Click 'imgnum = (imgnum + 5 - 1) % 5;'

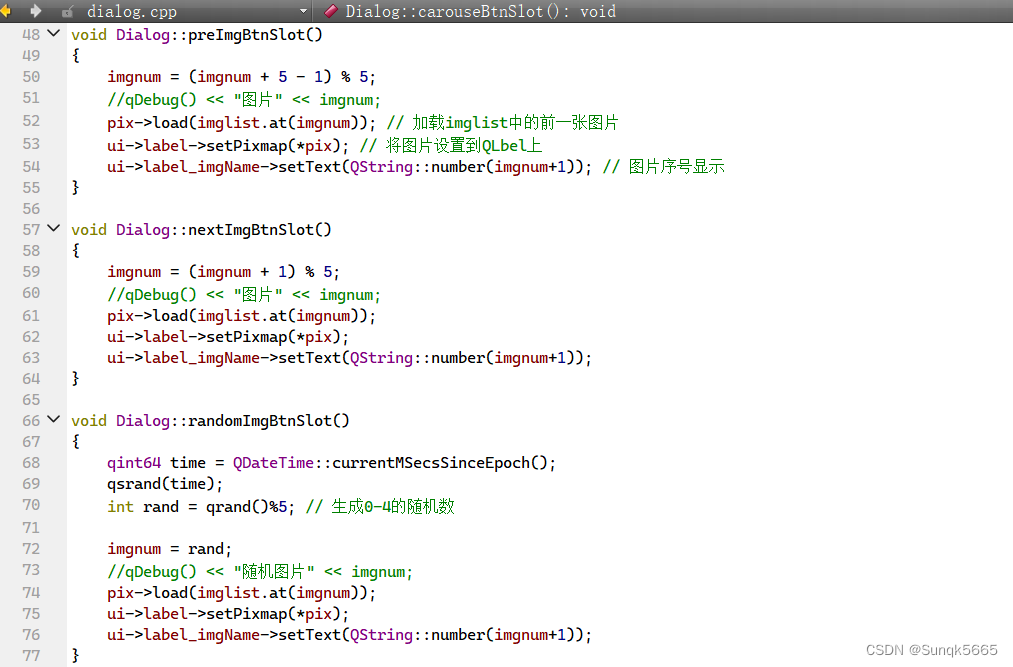[x=242, y=77]
